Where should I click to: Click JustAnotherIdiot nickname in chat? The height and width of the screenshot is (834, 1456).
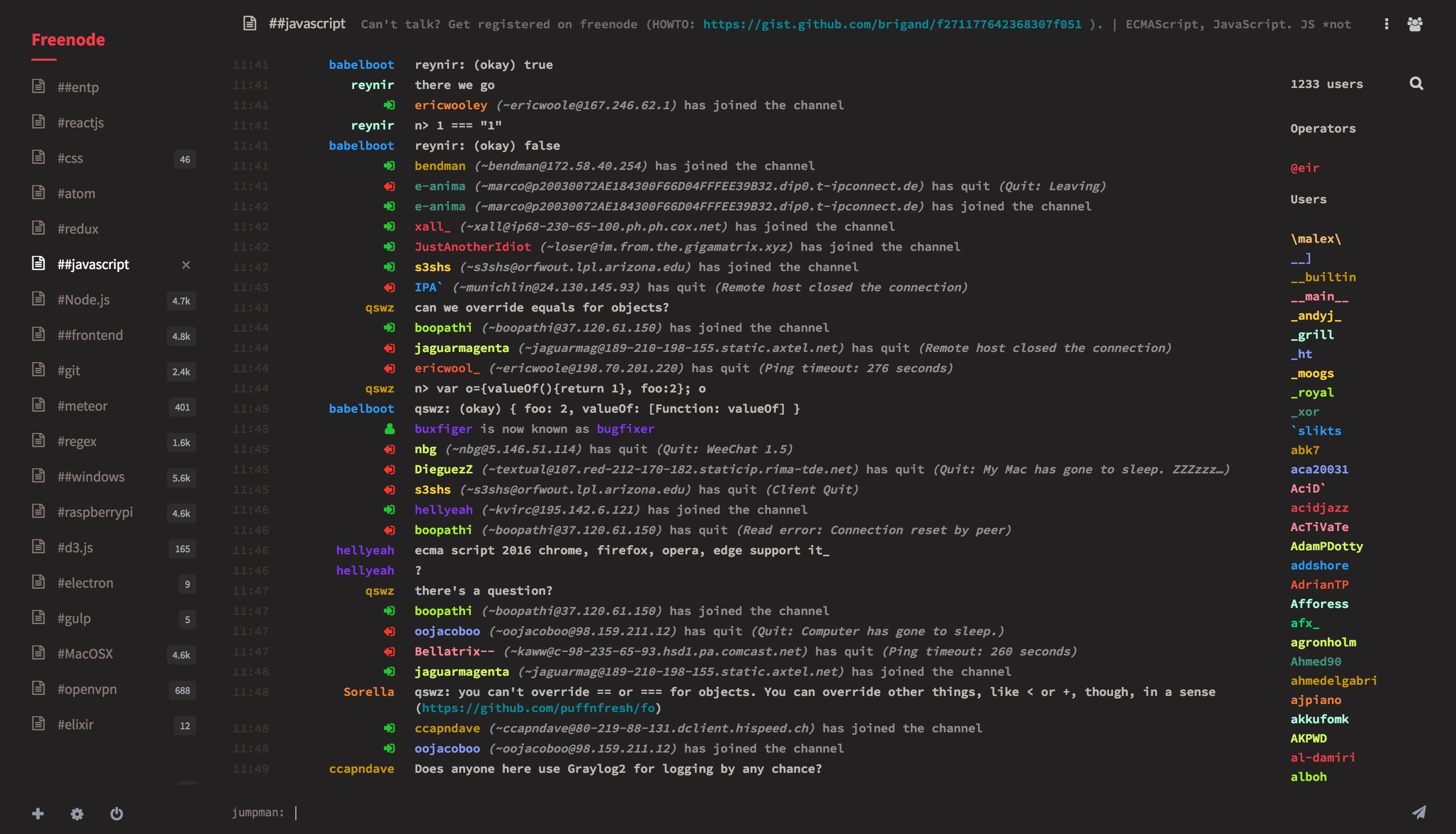click(x=472, y=247)
